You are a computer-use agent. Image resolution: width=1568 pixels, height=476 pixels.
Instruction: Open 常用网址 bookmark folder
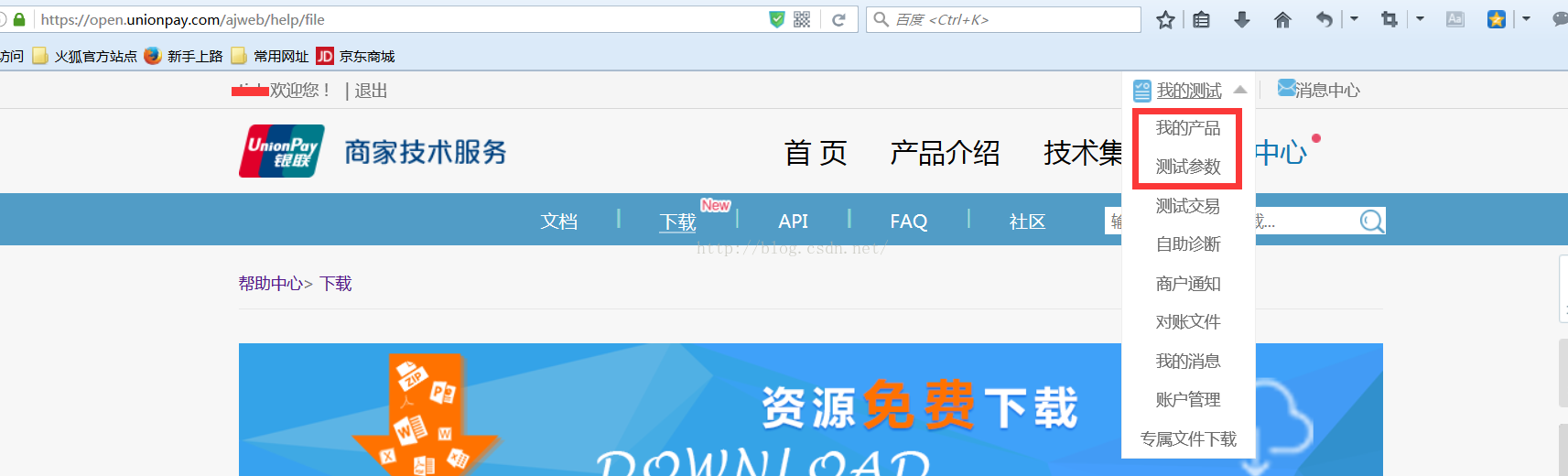pyautogui.click(x=270, y=56)
